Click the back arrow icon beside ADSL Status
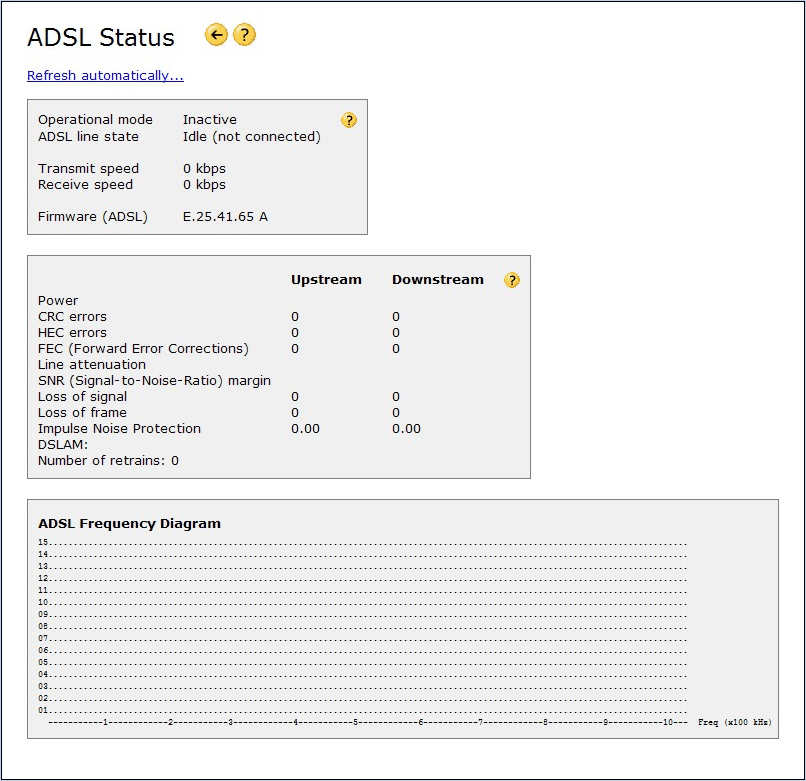Viewport: 806px width, 781px height. tap(216, 36)
